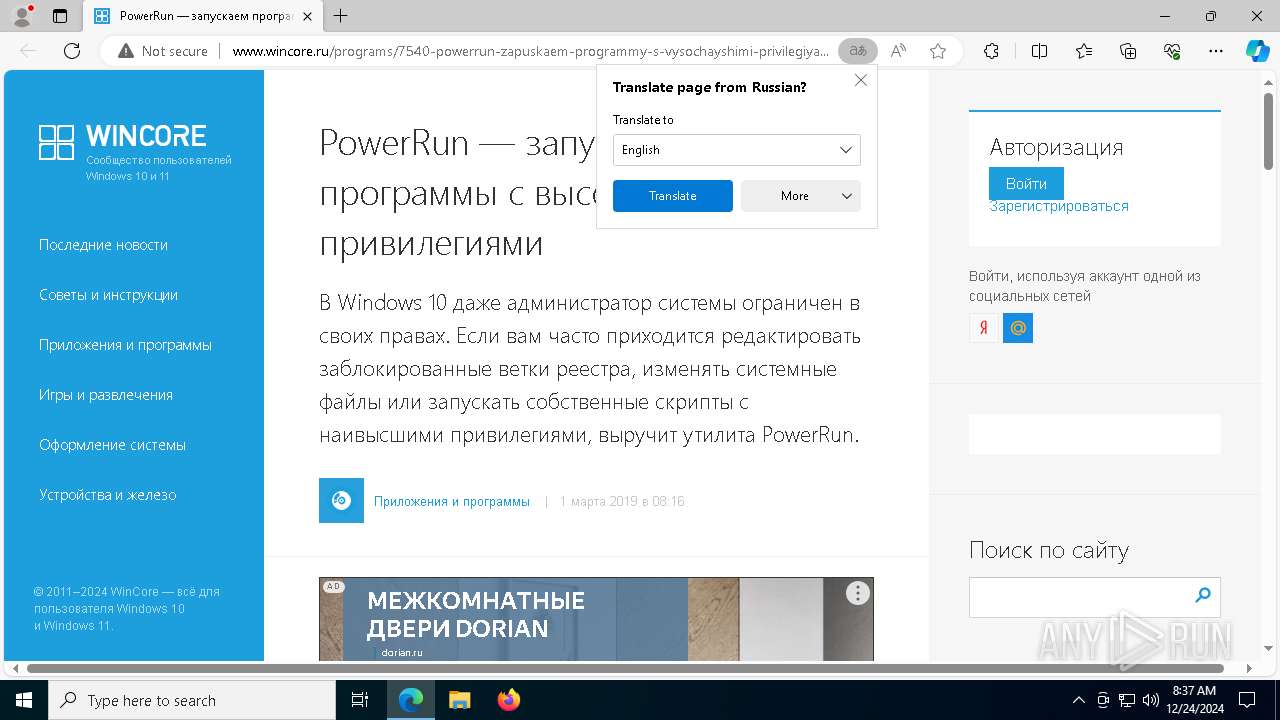This screenshot has height=720, width=1280.
Task: Open the Favorites list icon
Action: tap(1084, 51)
